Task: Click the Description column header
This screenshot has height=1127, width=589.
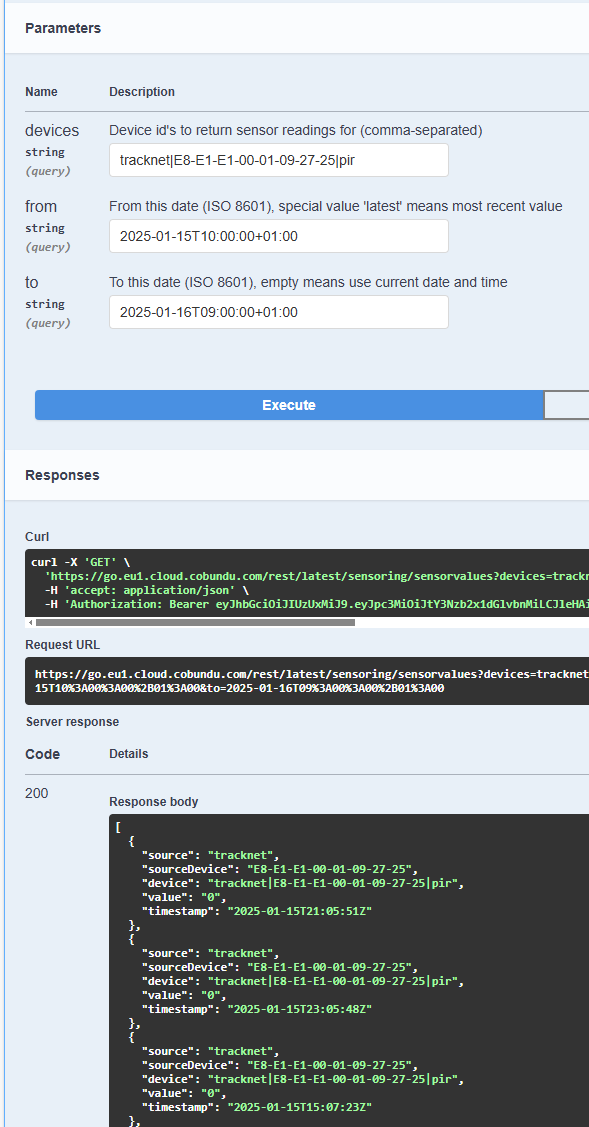Action: coord(142,92)
